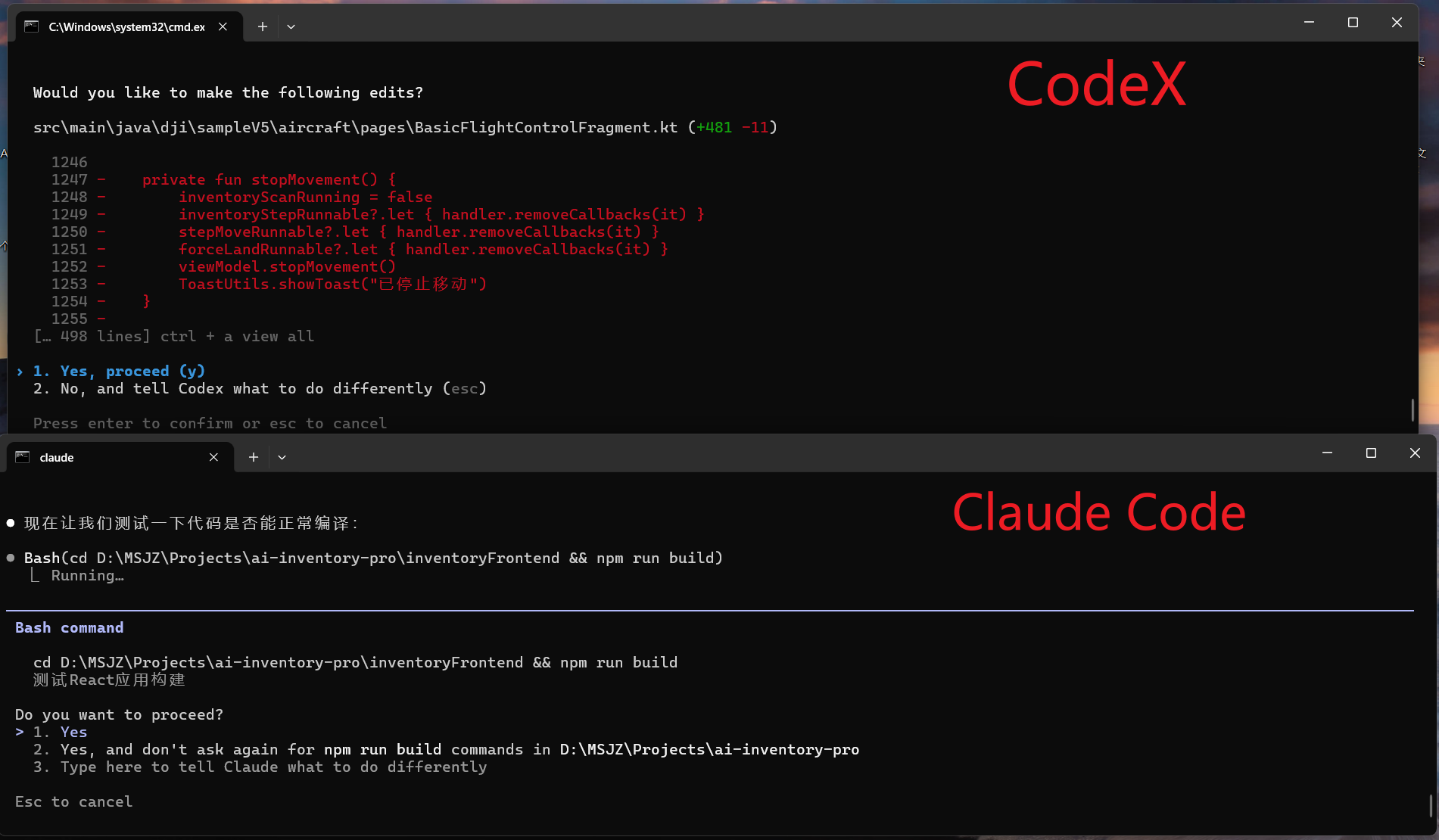
Task: Click "cd D:\MSJZ\Projects... npm run build" command preview
Action: pos(355,662)
